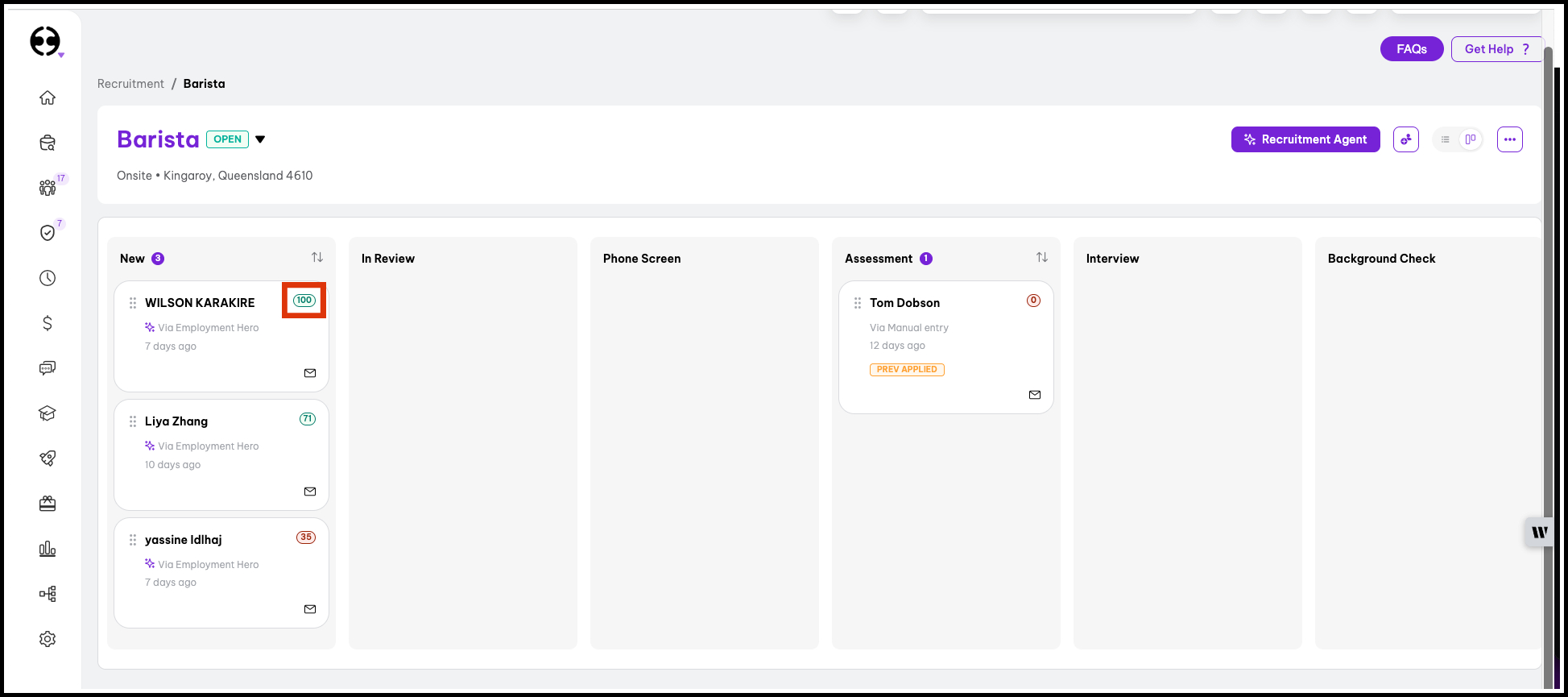Go to Recruitment breadcrumb
This screenshot has width=1568, height=697.
[x=130, y=84]
